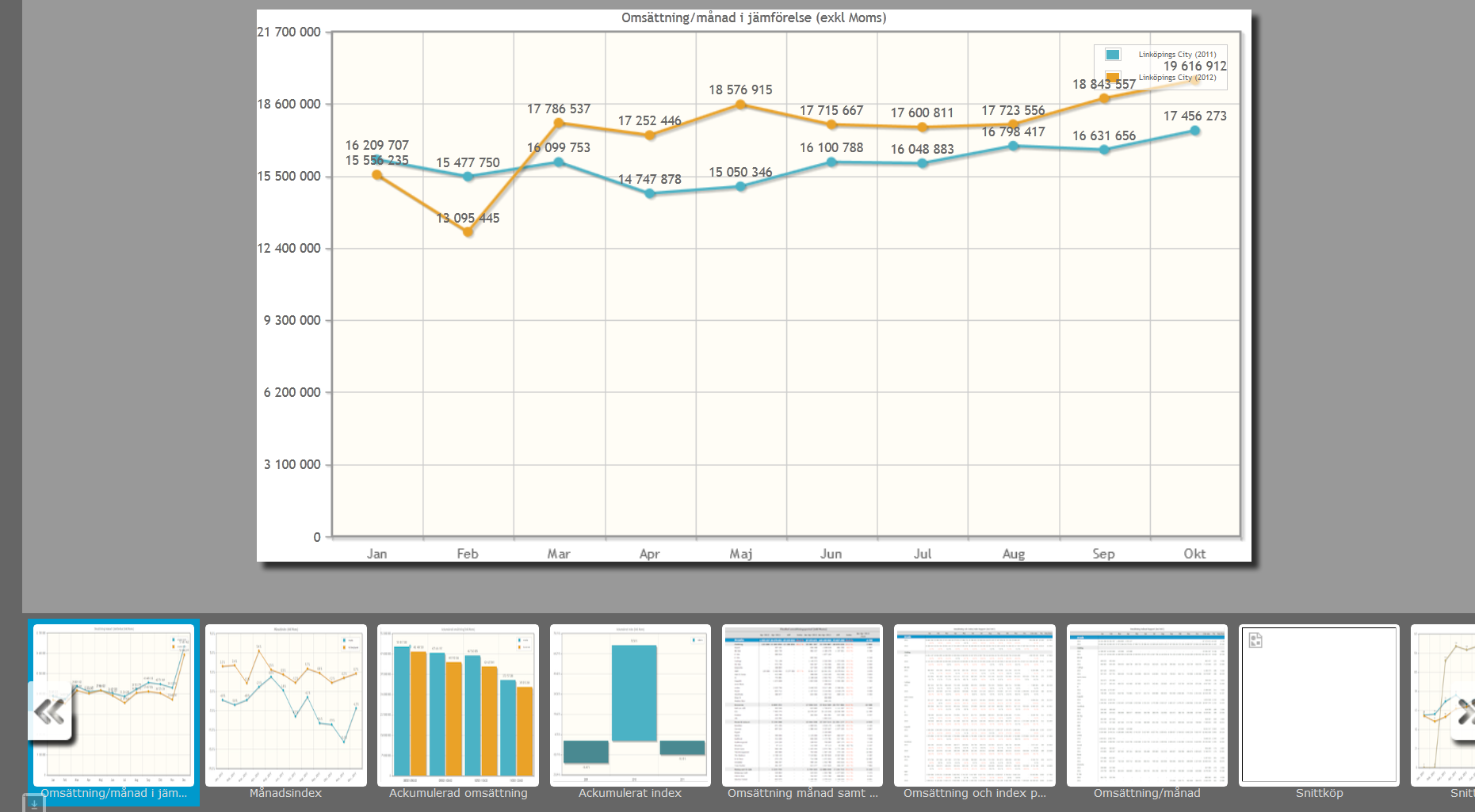Click the Linköpings City (2012) legend label
1475x812 pixels.
tap(1177, 78)
